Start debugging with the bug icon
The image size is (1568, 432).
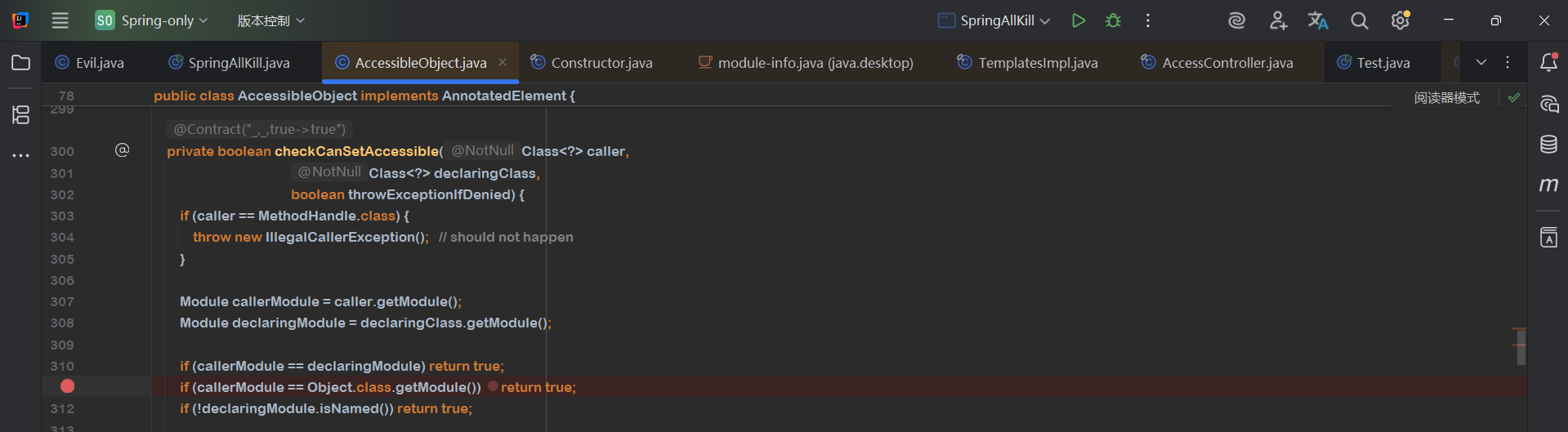1113,20
